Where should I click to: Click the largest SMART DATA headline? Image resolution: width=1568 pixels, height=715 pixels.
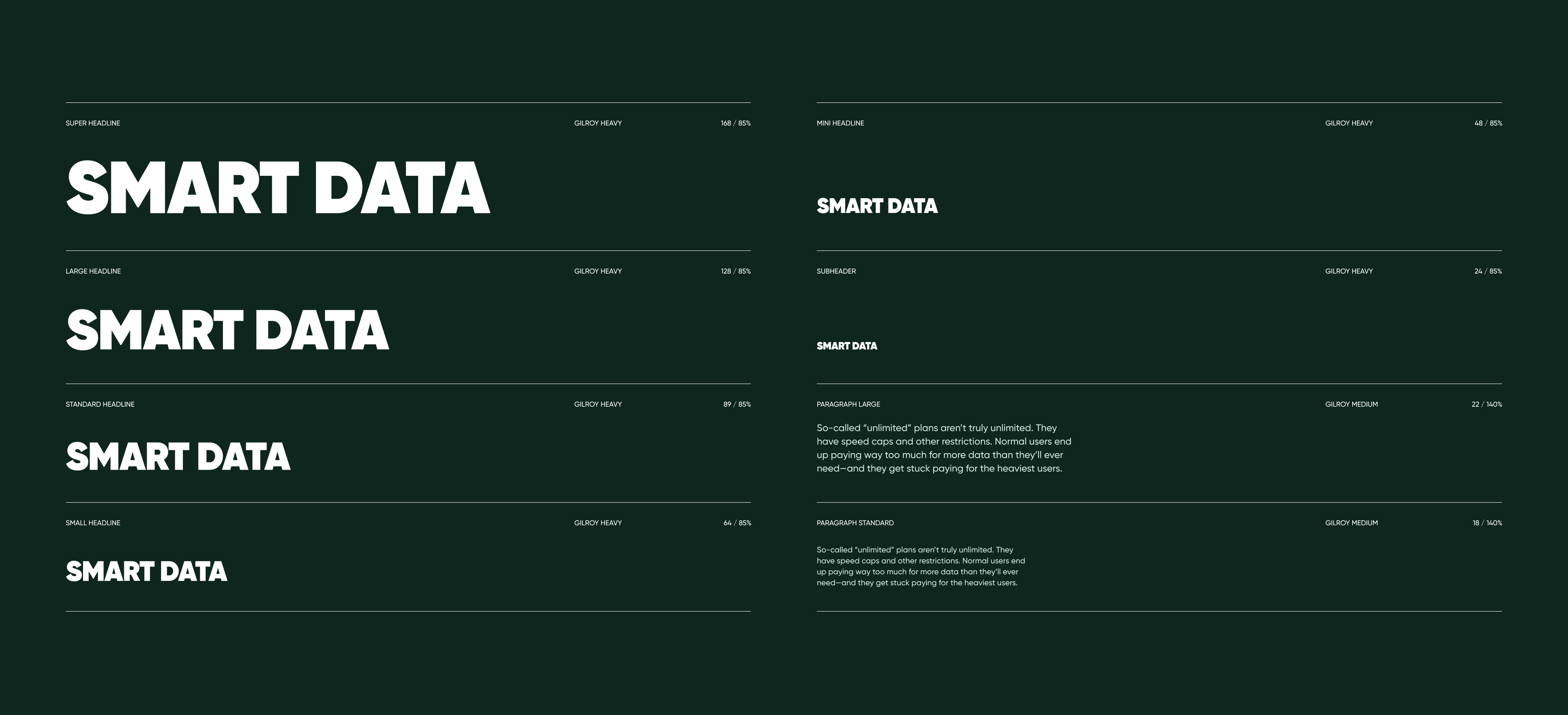pyautogui.click(x=278, y=188)
